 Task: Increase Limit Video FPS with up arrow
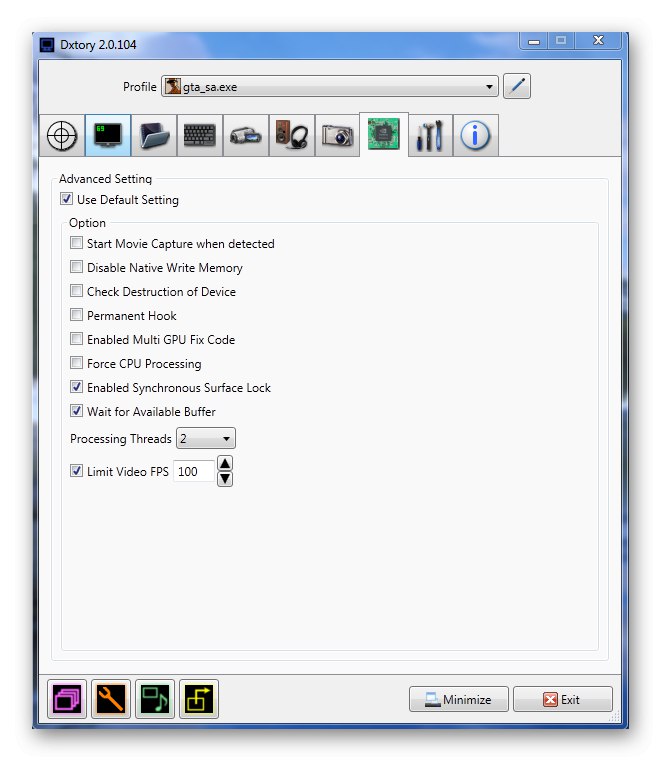225,463
